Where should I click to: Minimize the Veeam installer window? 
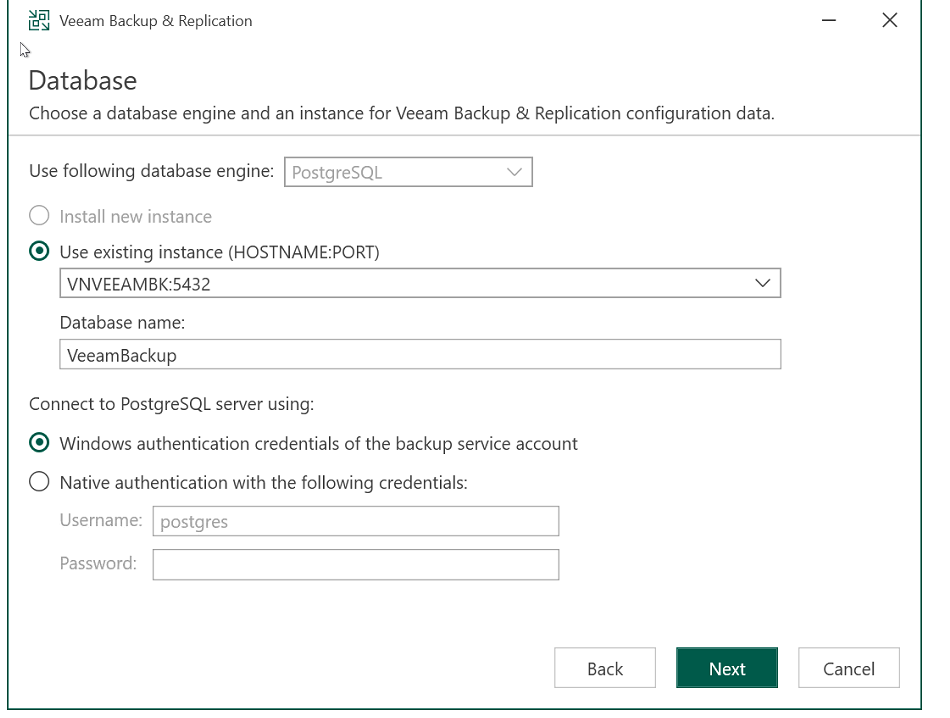click(829, 21)
